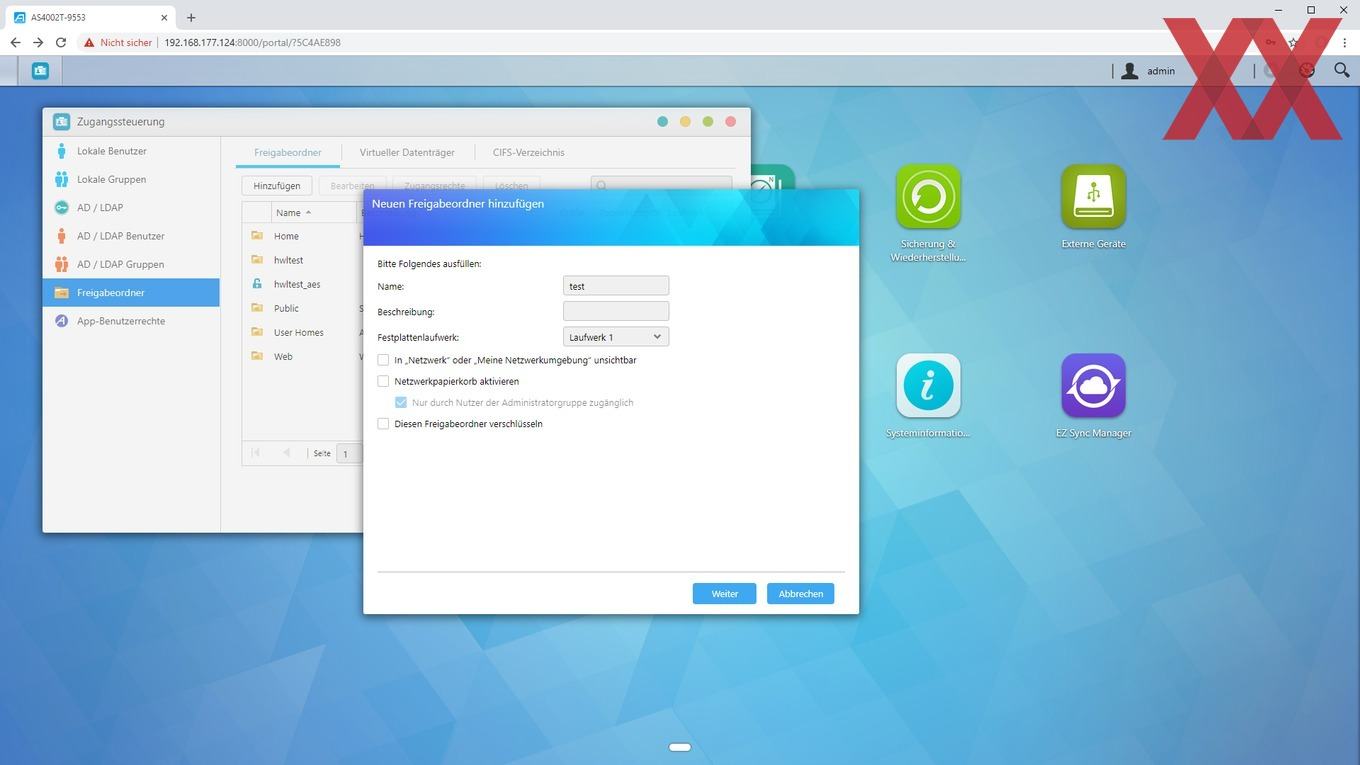Click the App-Benutzerrechte sidebar icon
This screenshot has height=765, width=1360.
click(x=61, y=321)
